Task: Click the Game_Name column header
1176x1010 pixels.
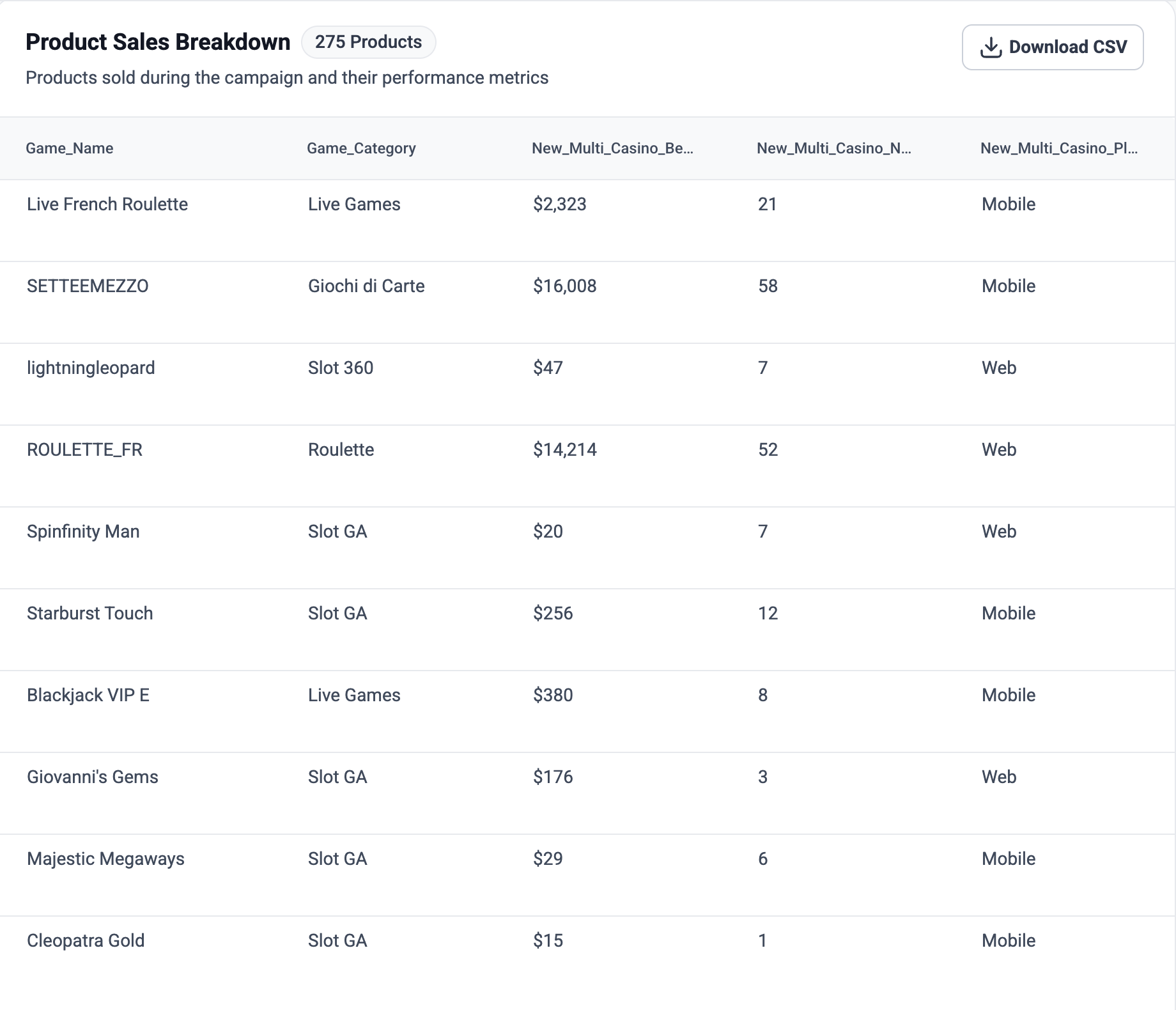Action: click(70, 148)
